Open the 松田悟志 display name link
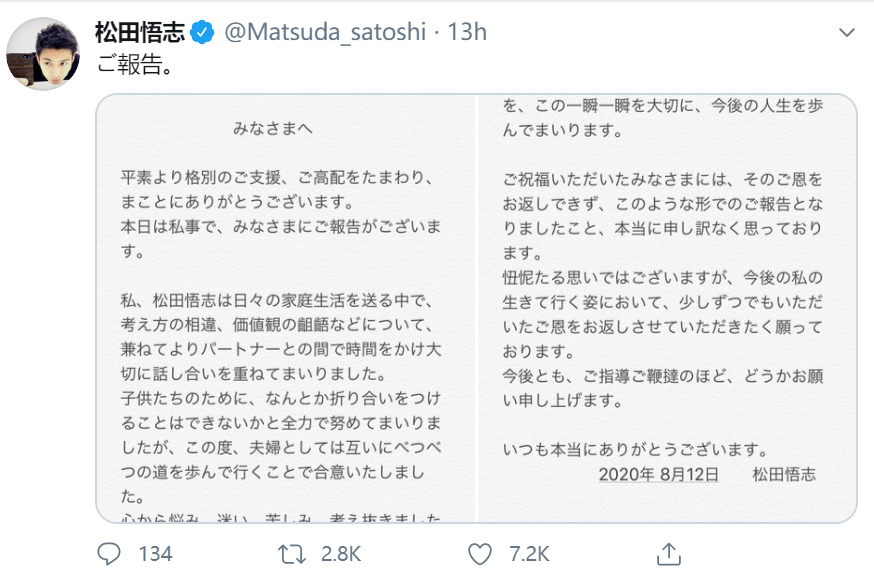This screenshot has width=874, height=577. click(139, 32)
